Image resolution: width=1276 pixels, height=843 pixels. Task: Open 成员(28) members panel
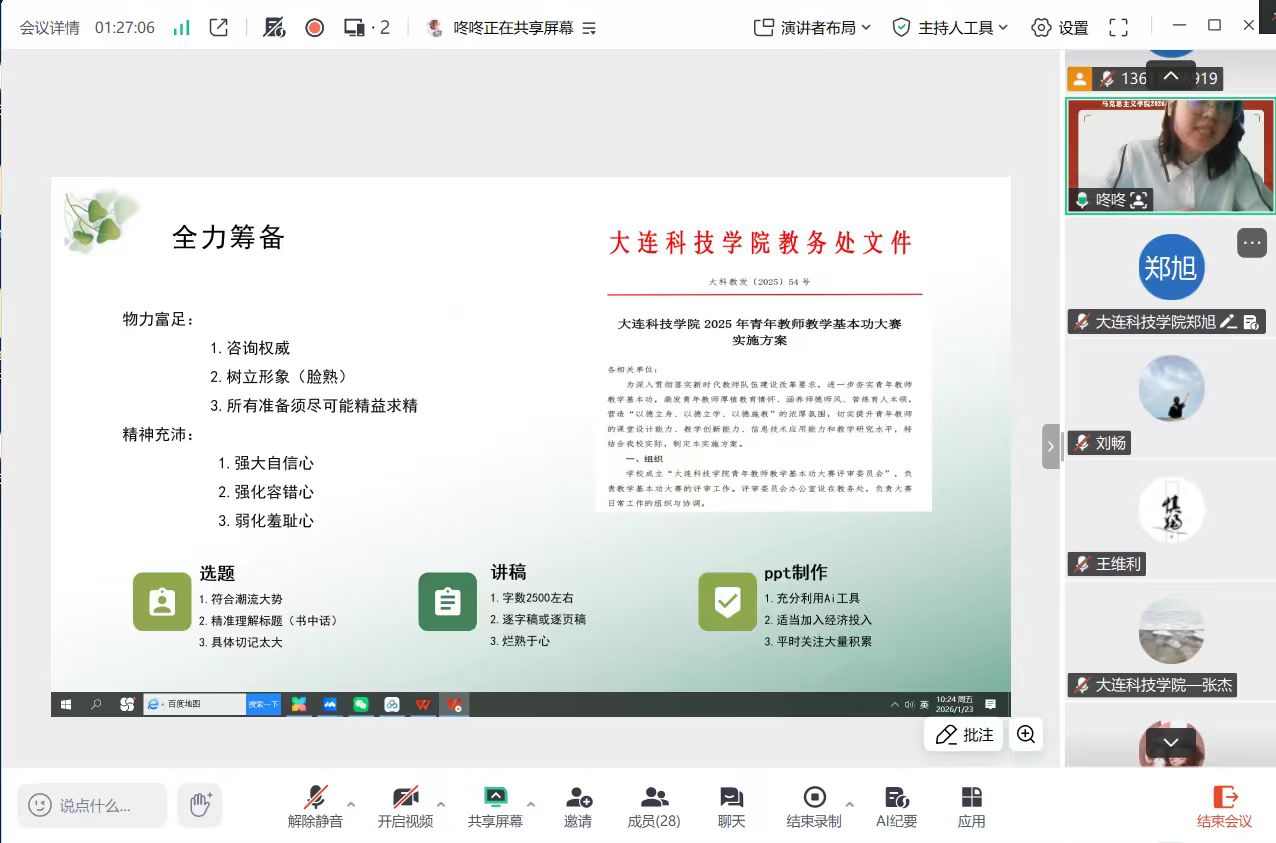pyautogui.click(x=654, y=806)
